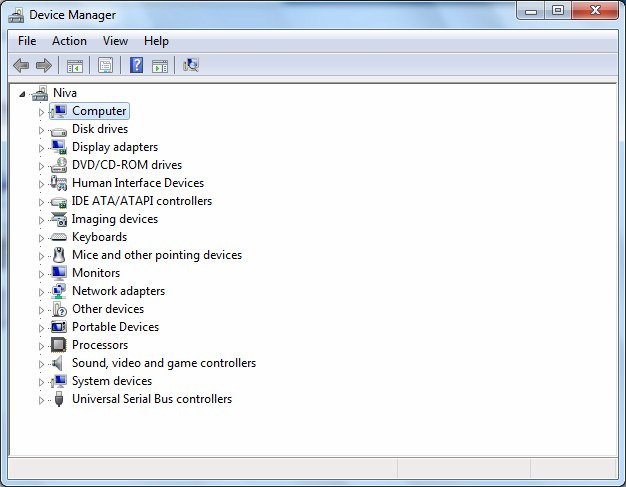Select the Portable Devices label
This screenshot has height=487, width=626.
[115, 327]
